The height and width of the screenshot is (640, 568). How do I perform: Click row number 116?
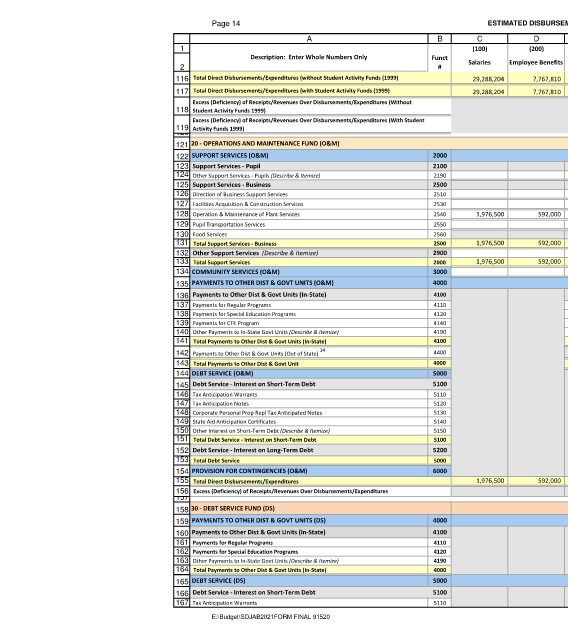[x=182, y=78]
